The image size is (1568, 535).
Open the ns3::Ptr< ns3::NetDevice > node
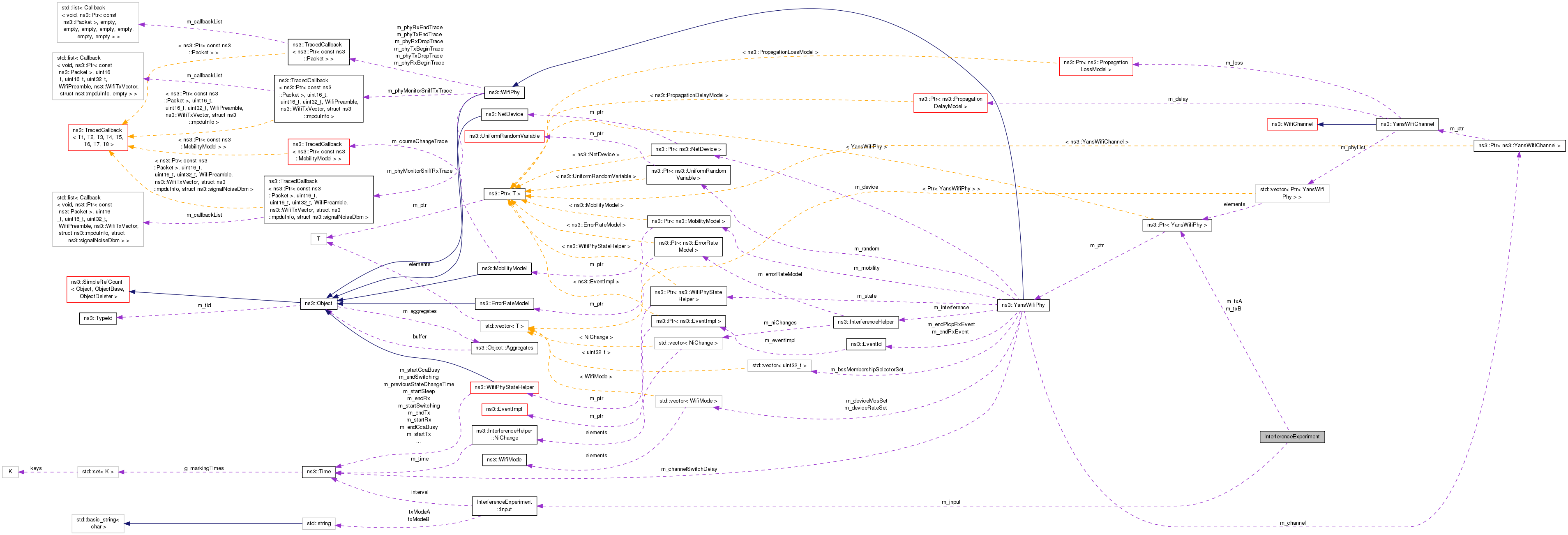point(688,149)
